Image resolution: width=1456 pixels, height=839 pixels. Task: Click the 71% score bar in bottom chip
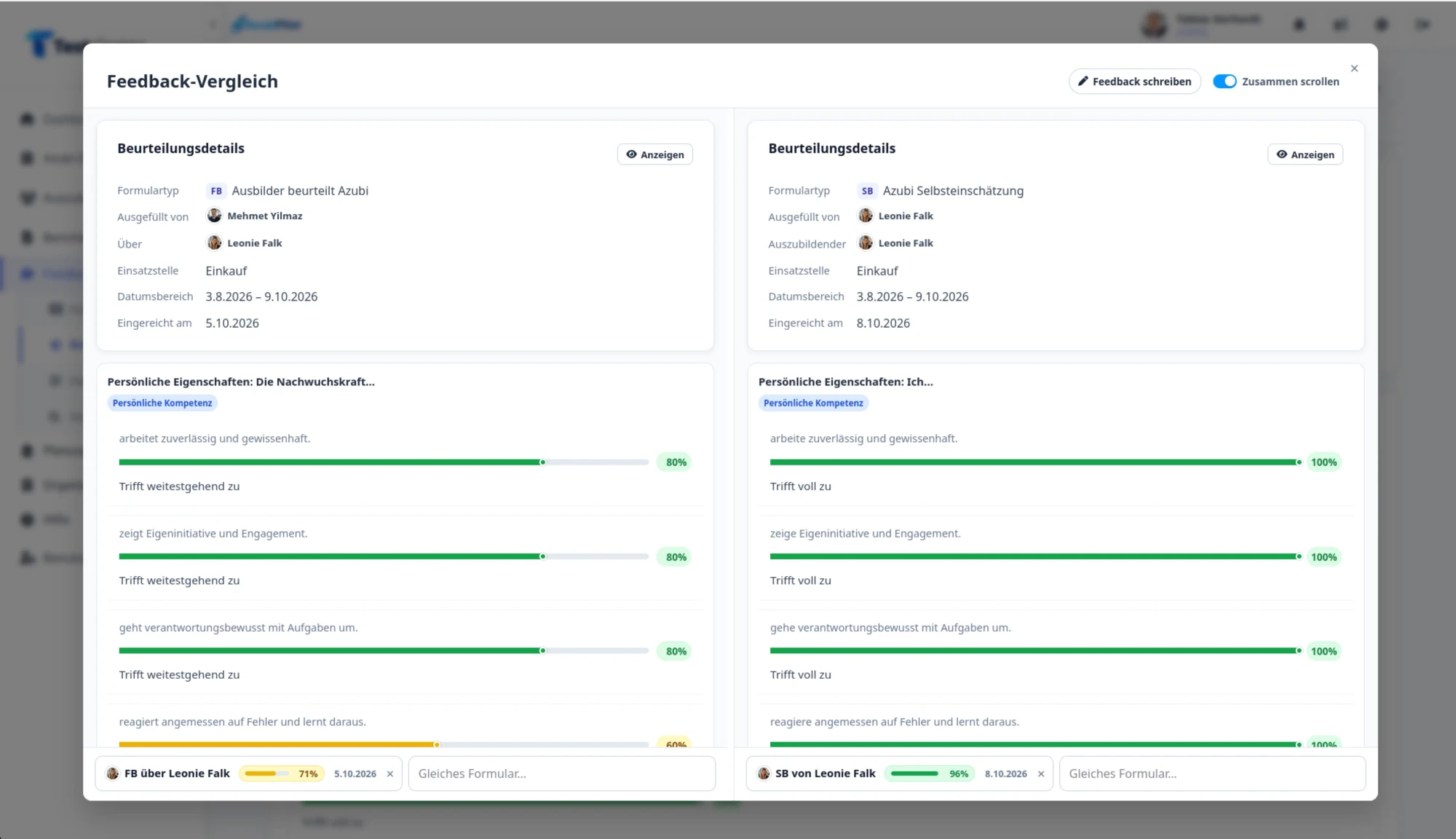(x=282, y=773)
